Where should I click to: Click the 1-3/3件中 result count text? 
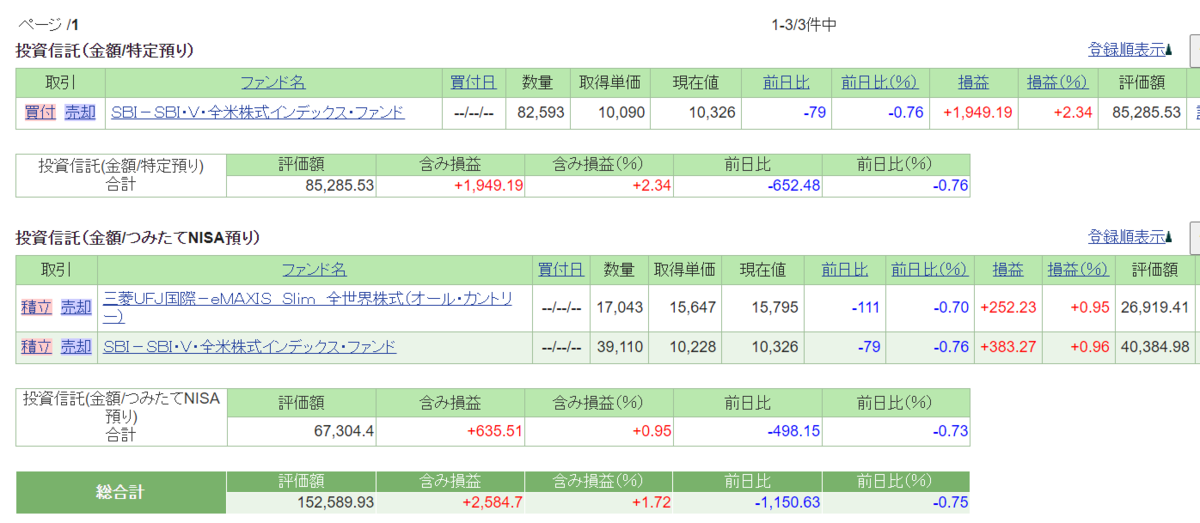click(804, 25)
